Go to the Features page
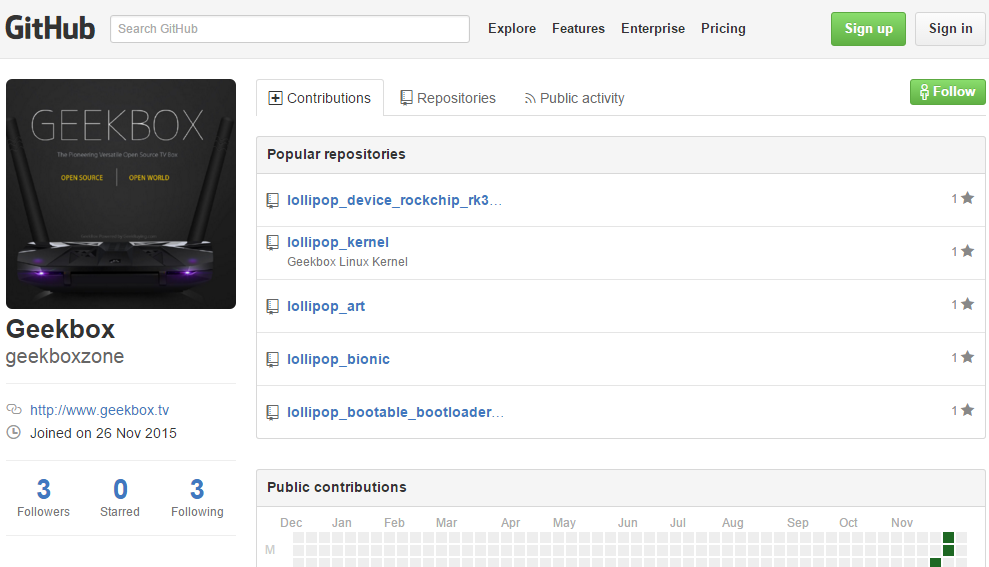Image resolution: width=989 pixels, height=567 pixels. coord(578,28)
